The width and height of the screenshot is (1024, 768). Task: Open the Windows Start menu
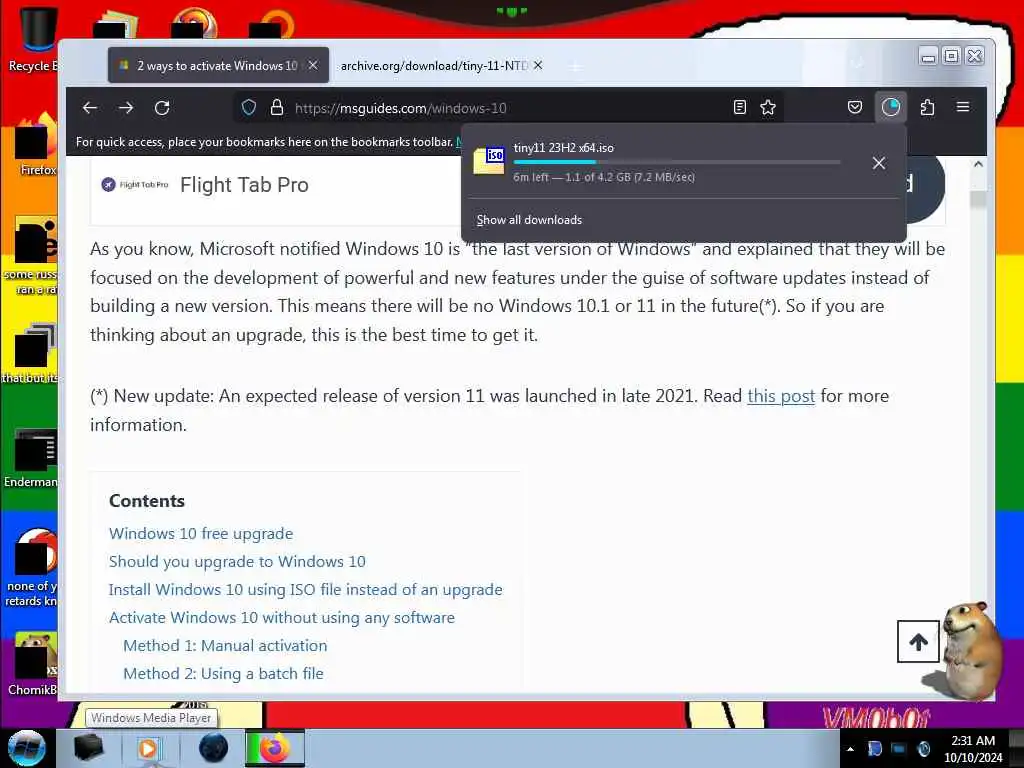click(x=27, y=748)
